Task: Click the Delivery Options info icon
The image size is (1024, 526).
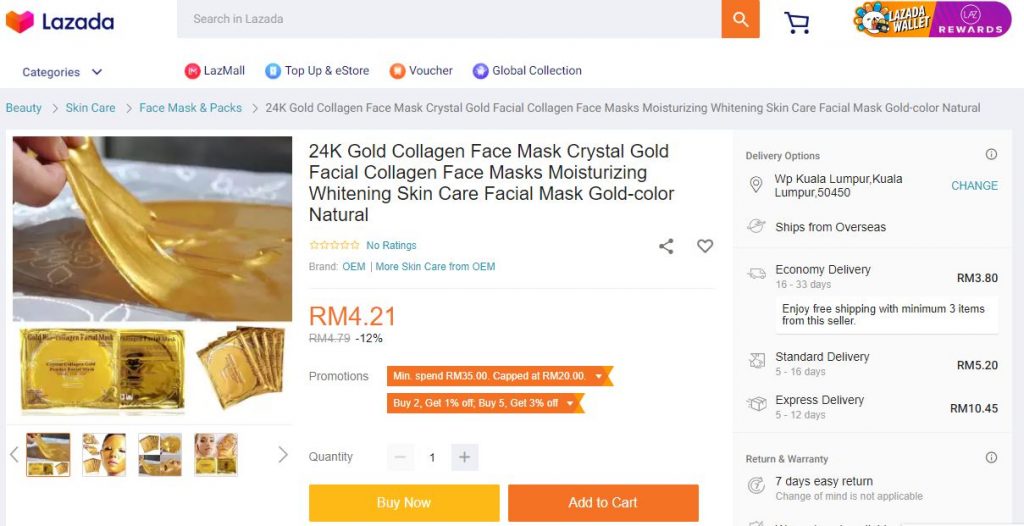Action: point(991,155)
